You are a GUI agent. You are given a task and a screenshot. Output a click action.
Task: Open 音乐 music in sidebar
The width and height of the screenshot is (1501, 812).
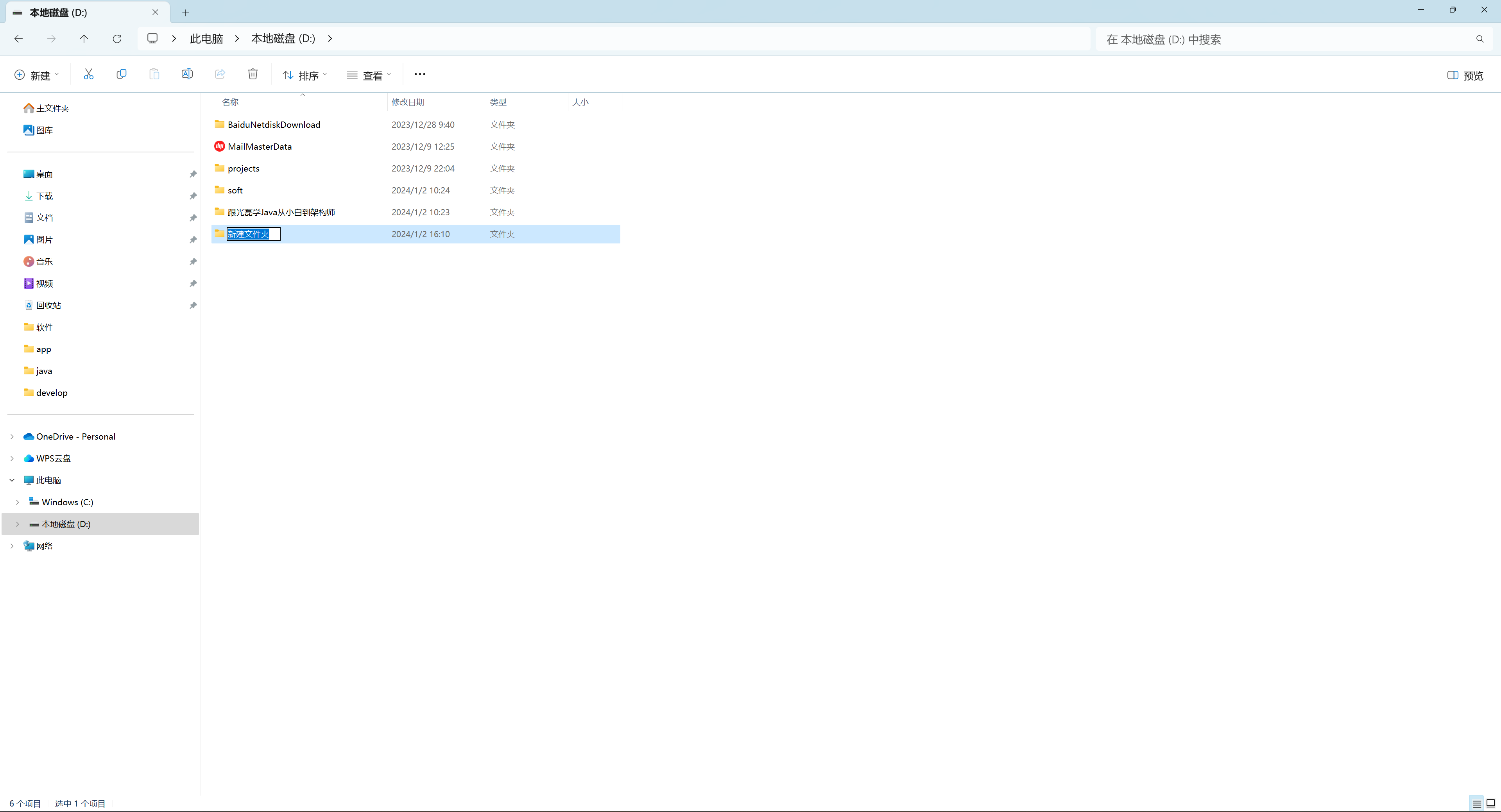38,261
